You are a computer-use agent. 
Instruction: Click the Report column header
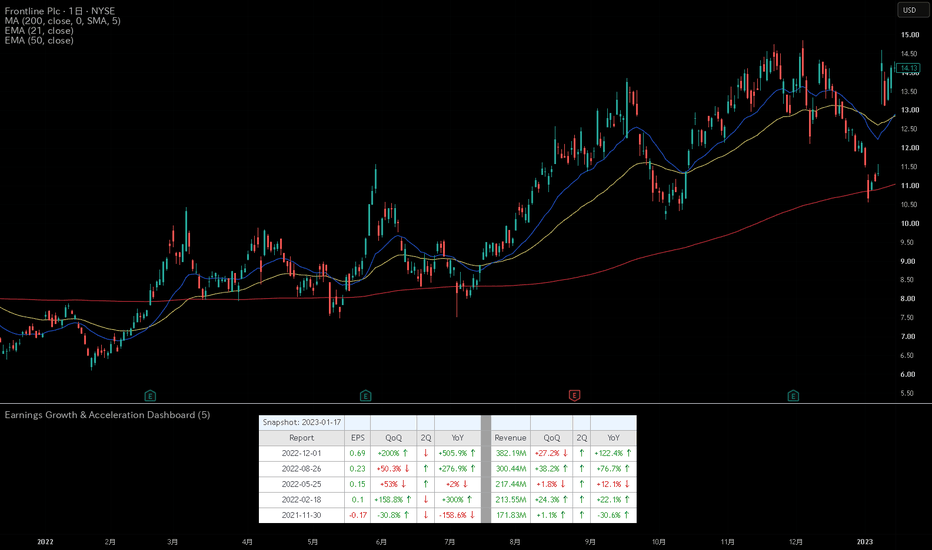(301, 438)
